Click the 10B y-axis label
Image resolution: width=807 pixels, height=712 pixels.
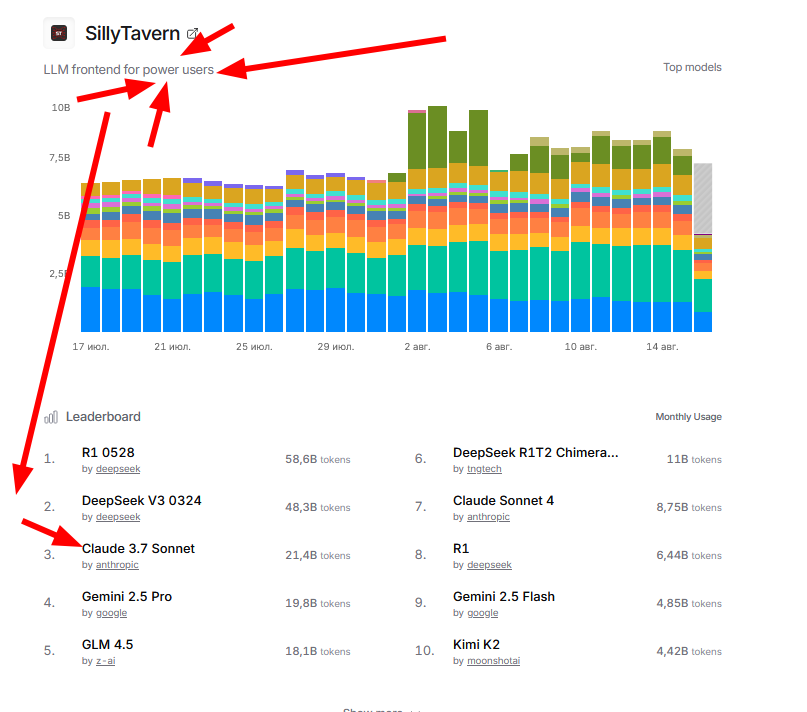(x=61, y=108)
